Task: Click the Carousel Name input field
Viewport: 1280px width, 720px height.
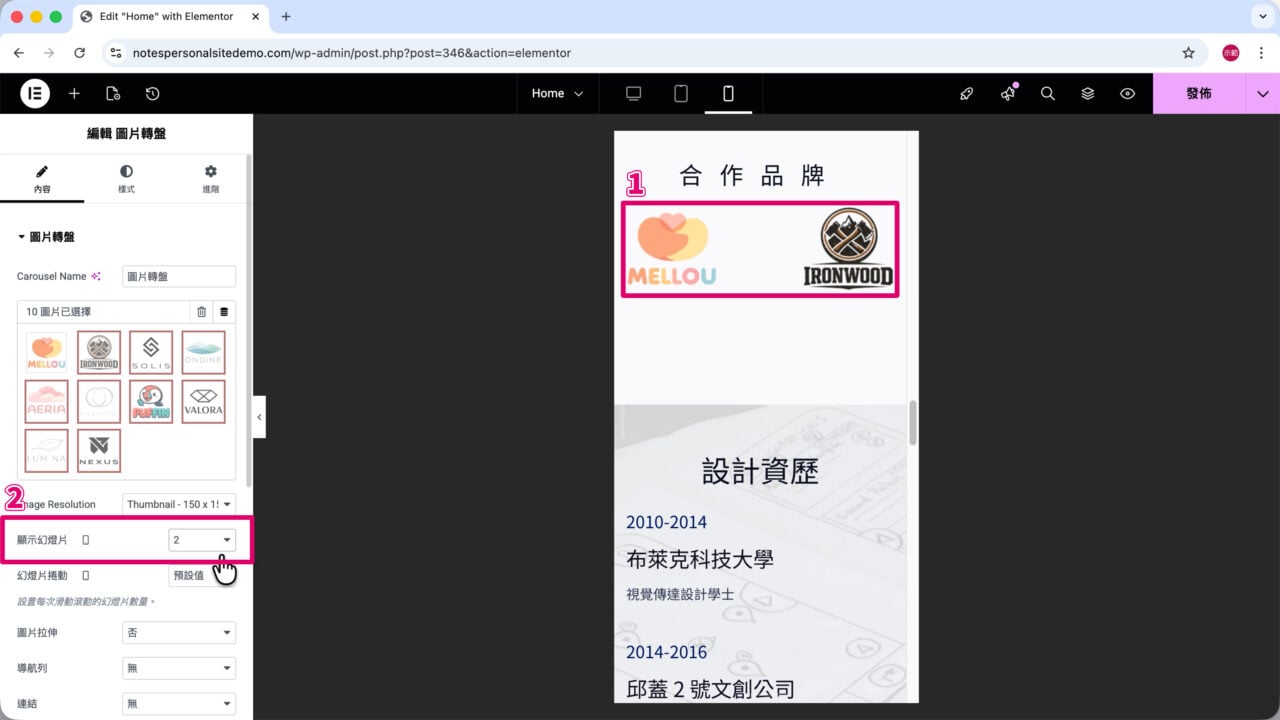Action: [x=179, y=276]
